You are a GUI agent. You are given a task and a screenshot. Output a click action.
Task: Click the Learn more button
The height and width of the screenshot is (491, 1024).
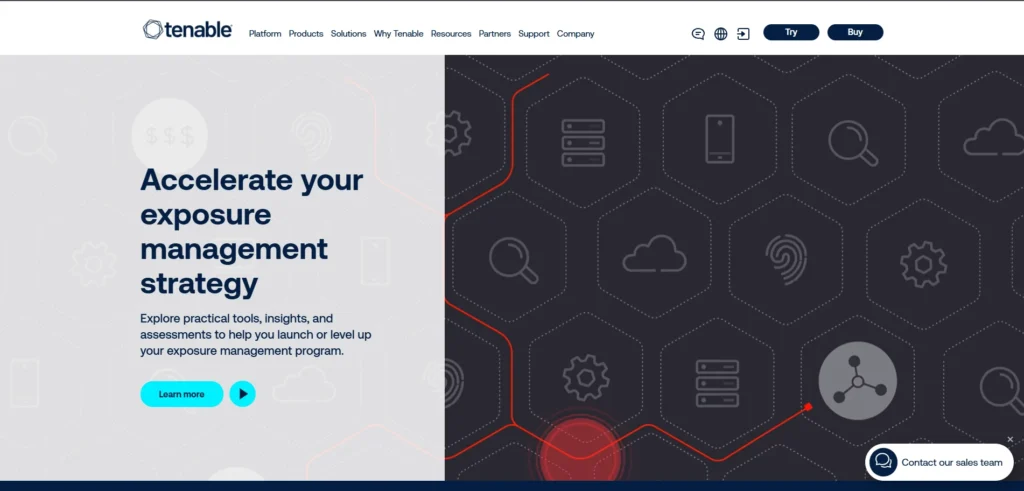pyautogui.click(x=182, y=394)
